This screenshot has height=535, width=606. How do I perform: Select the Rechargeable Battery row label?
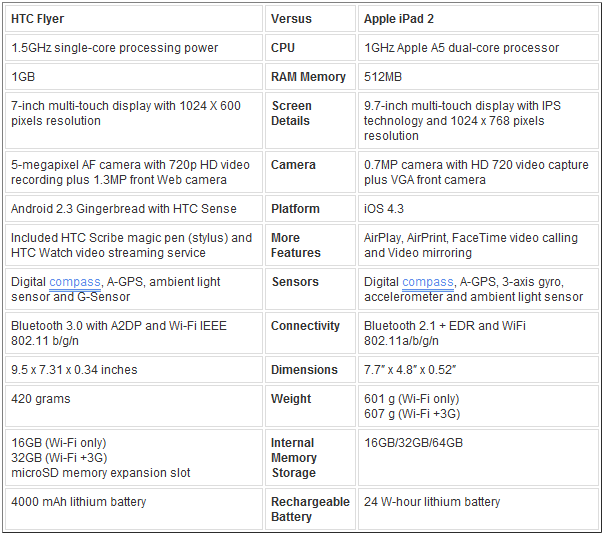(x=310, y=509)
